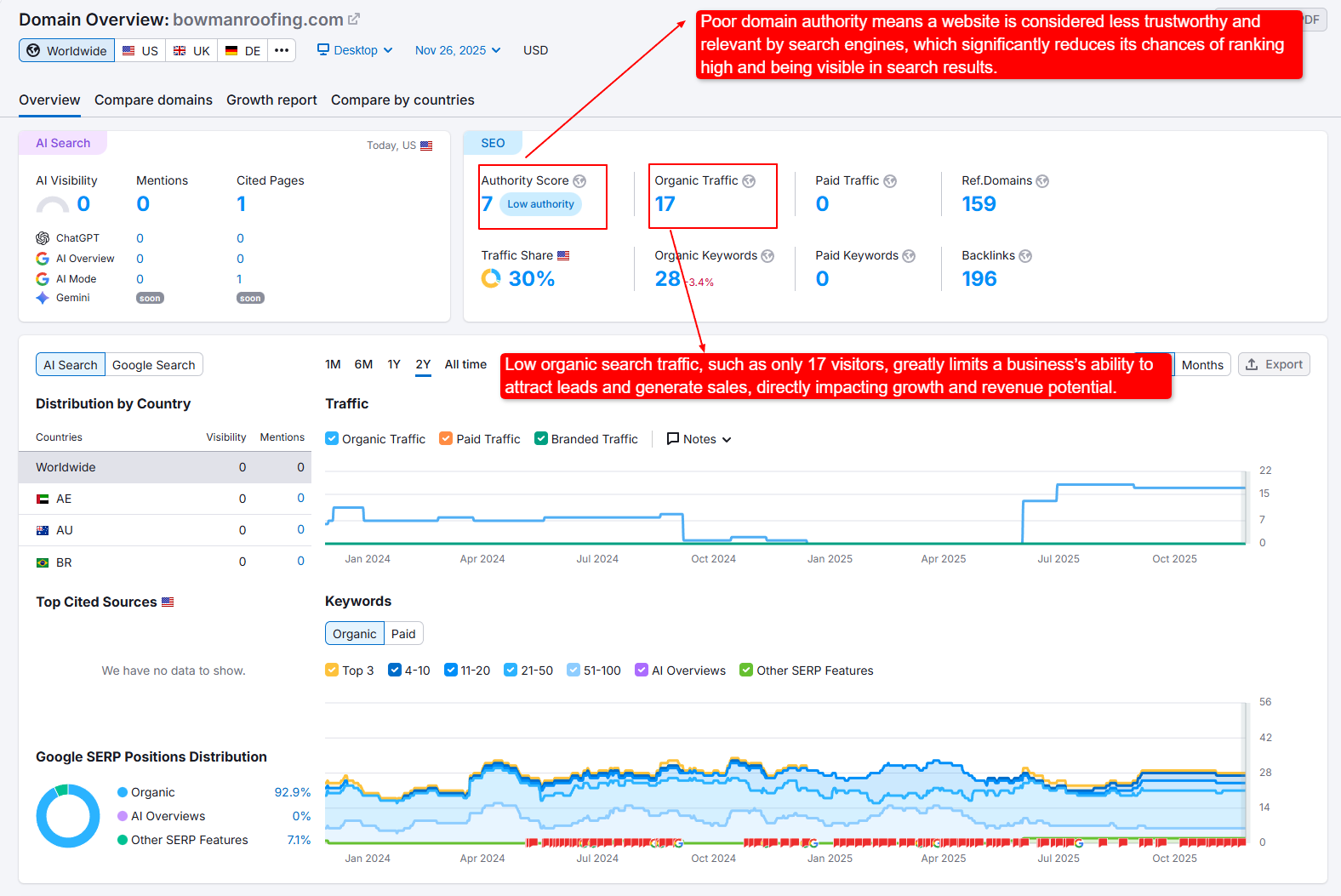Click the external link icon beside bowmanroofing.com
This screenshot has height=896, width=1341.
[354, 20]
